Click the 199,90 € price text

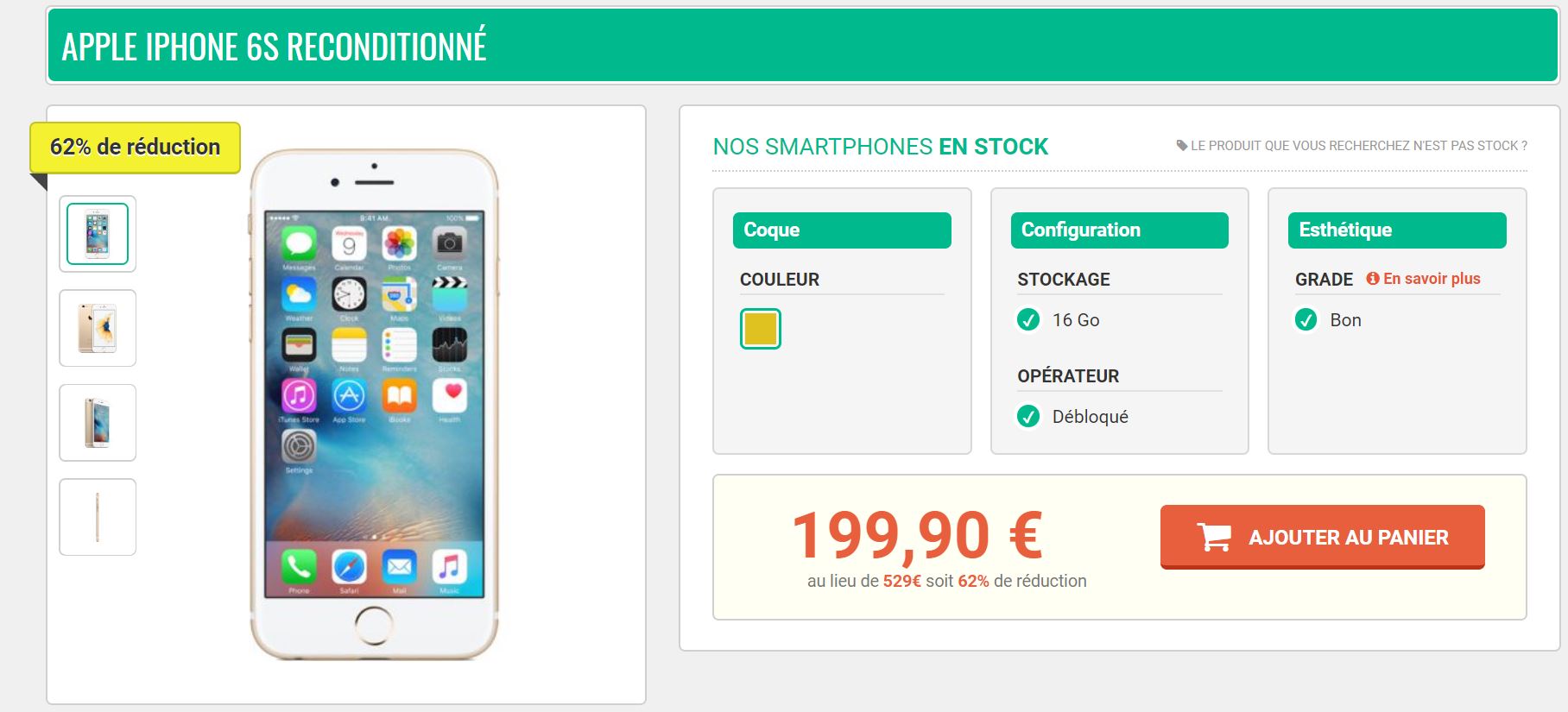[917, 535]
